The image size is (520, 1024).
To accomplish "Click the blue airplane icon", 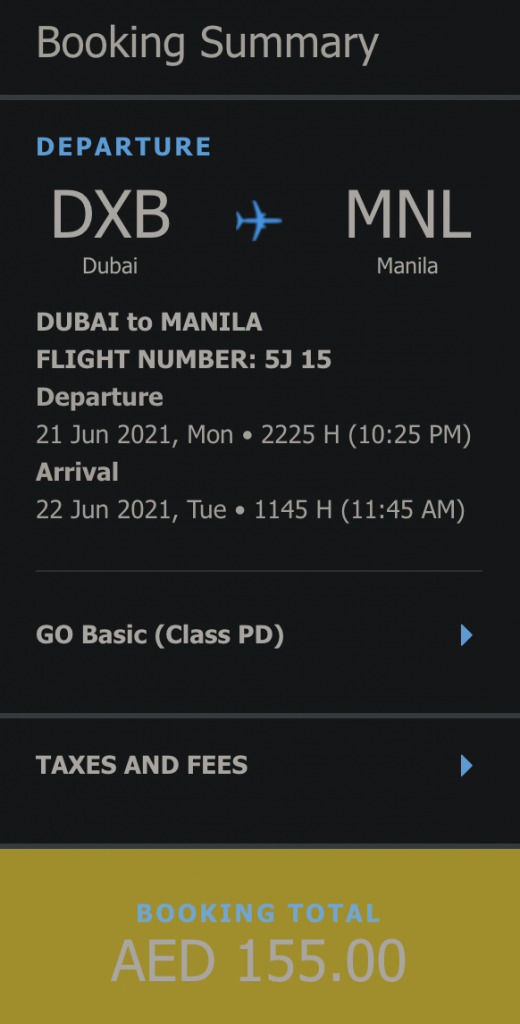I will click(x=259, y=220).
